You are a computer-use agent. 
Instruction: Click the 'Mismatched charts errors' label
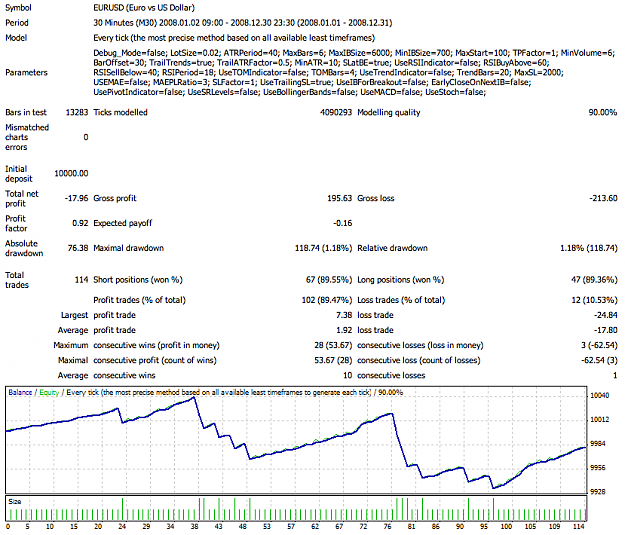[27, 137]
